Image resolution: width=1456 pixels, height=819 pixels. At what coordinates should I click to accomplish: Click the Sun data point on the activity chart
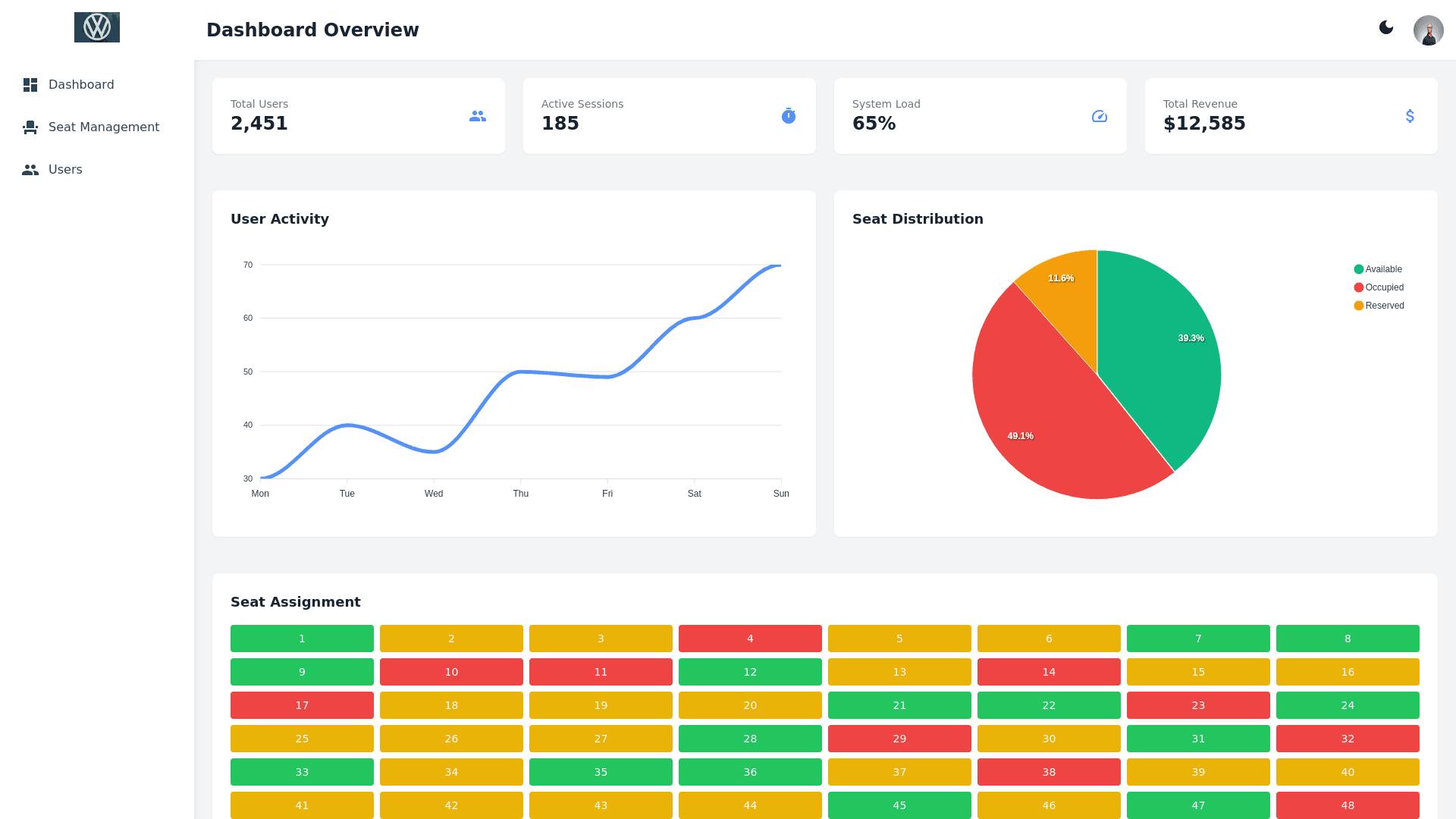(780, 265)
